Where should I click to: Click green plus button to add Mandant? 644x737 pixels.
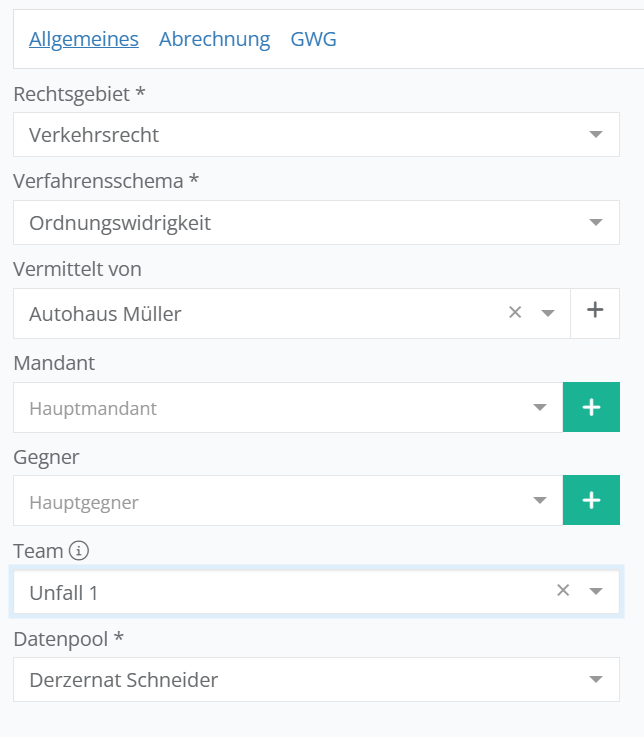coord(591,407)
